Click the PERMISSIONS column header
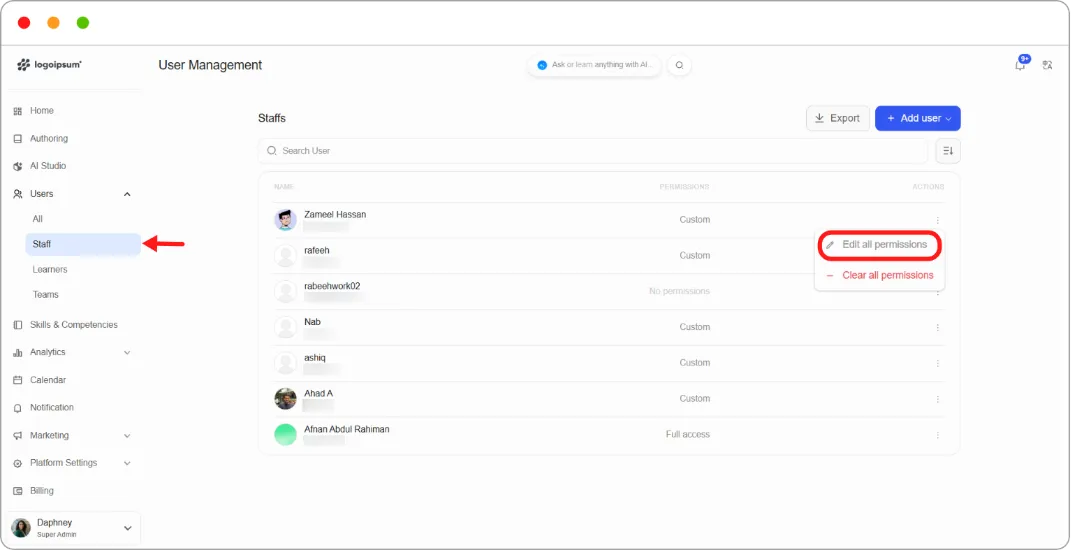The height and width of the screenshot is (550, 1071). 684,187
